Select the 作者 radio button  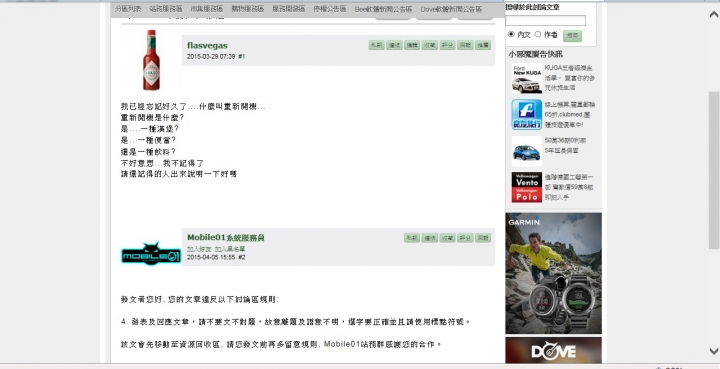[x=538, y=34]
